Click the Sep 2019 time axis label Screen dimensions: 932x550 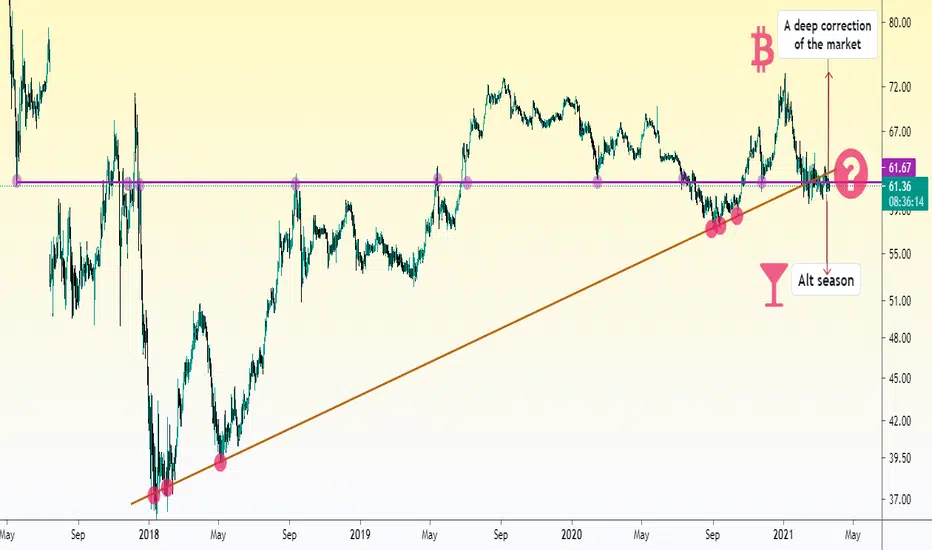(501, 535)
